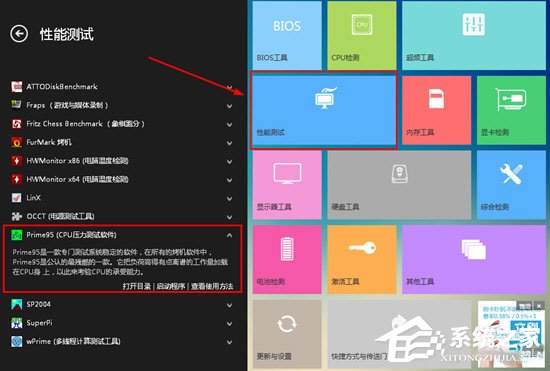Open the 超频工具 tile

[x=474, y=35]
